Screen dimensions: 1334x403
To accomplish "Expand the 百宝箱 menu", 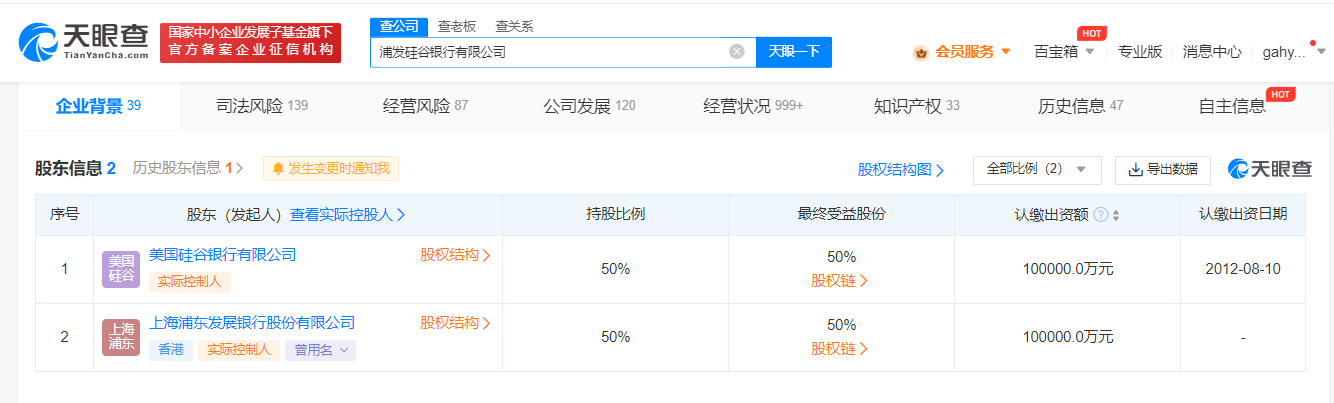I will pos(1064,52).
